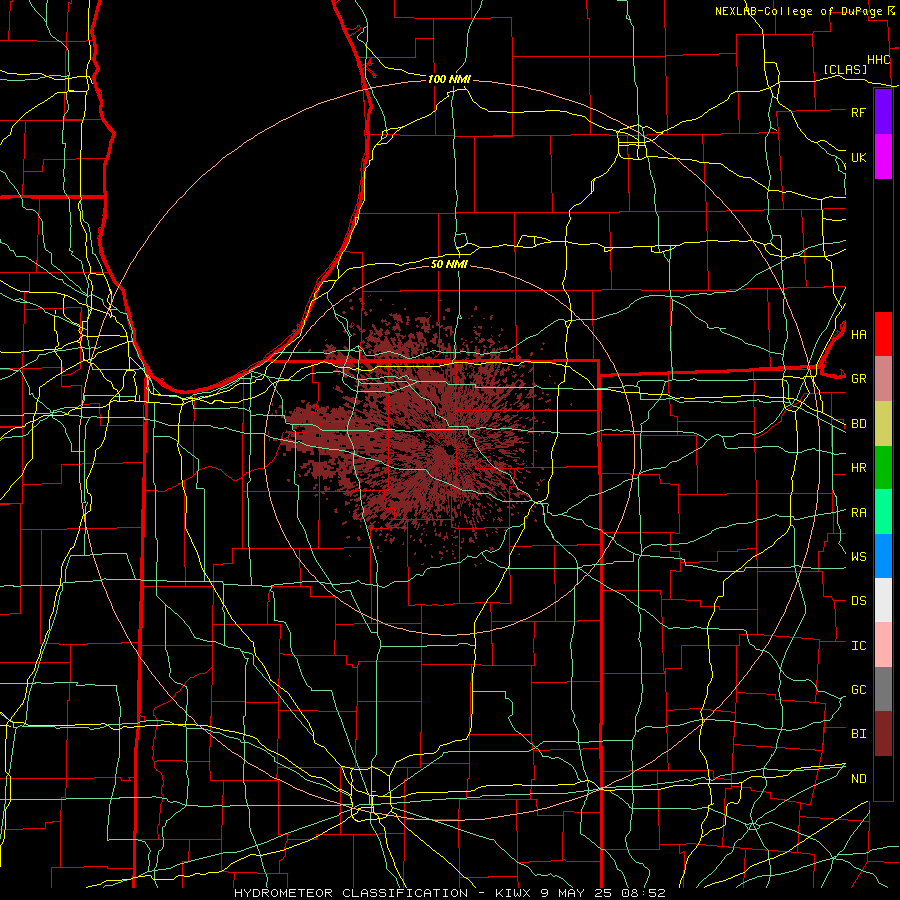Click the '50 NMI' range ring label
This screenshot has width=900, height=900.
449,264
